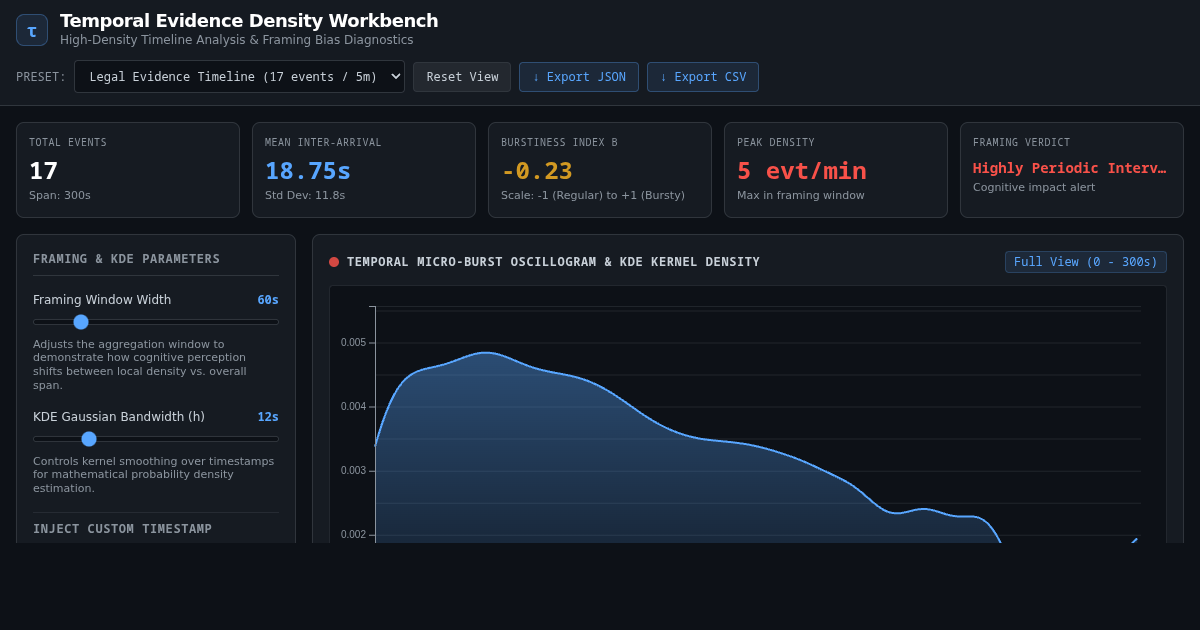Click the Burstiness Index value -0.23
Screen dimensions: 1200x630
coord(537,171)
